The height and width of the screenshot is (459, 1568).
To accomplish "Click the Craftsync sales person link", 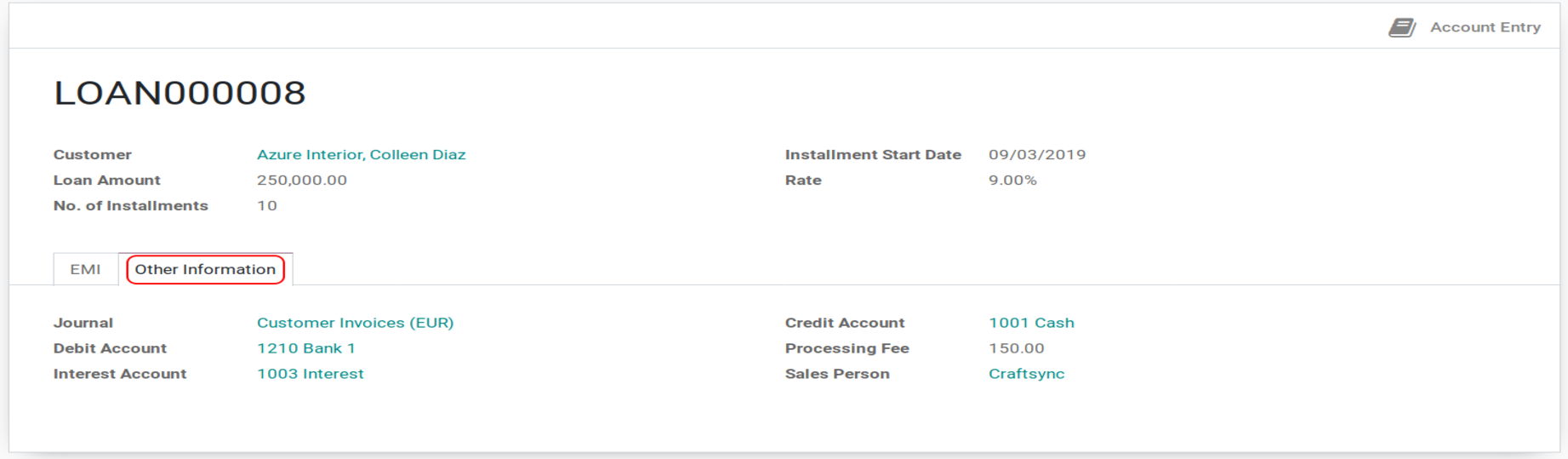I will coord(1025,374).
